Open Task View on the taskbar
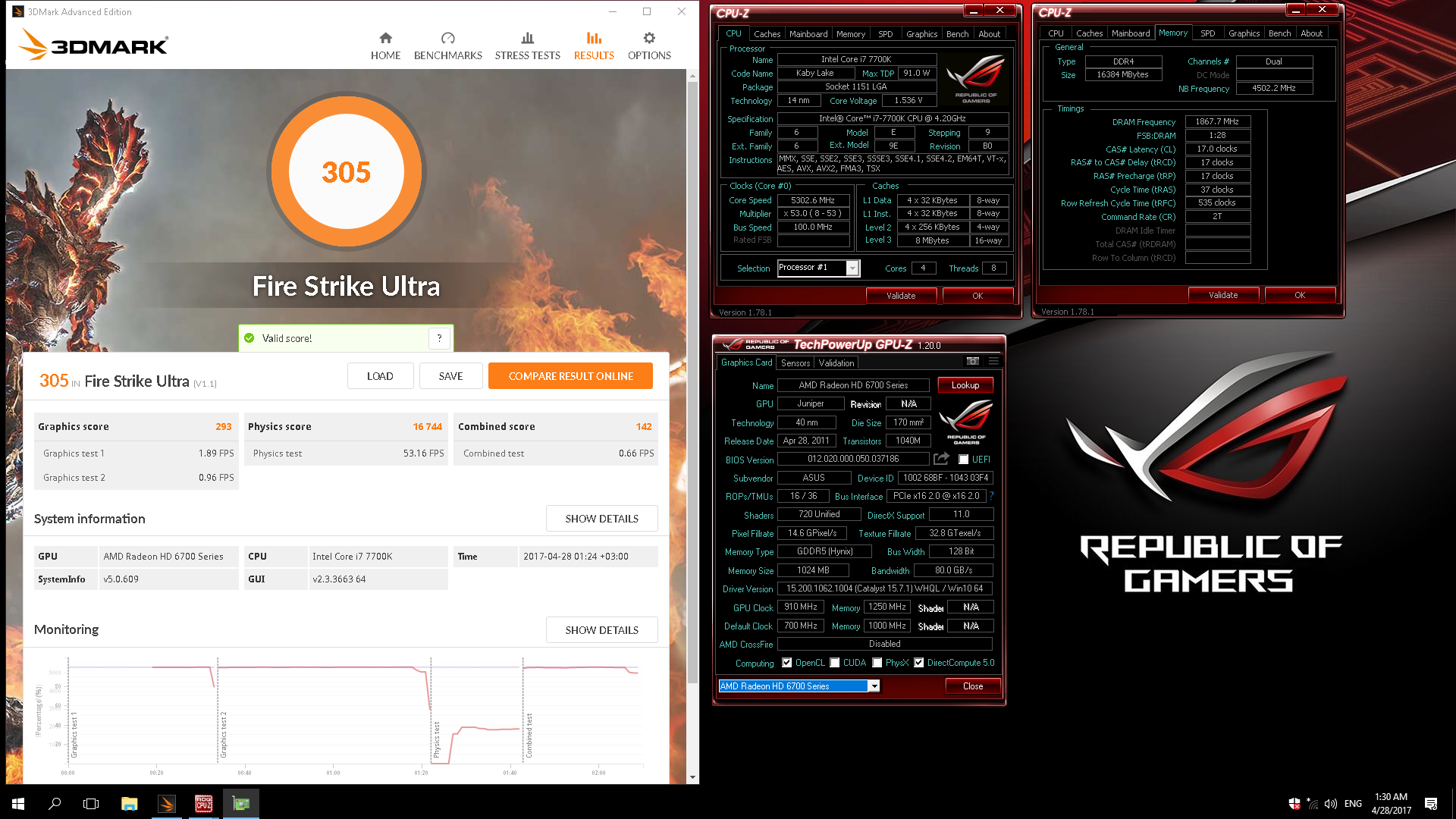This screenshot has height=819, width=1456. pyautogui.click(x=91, y=804)
